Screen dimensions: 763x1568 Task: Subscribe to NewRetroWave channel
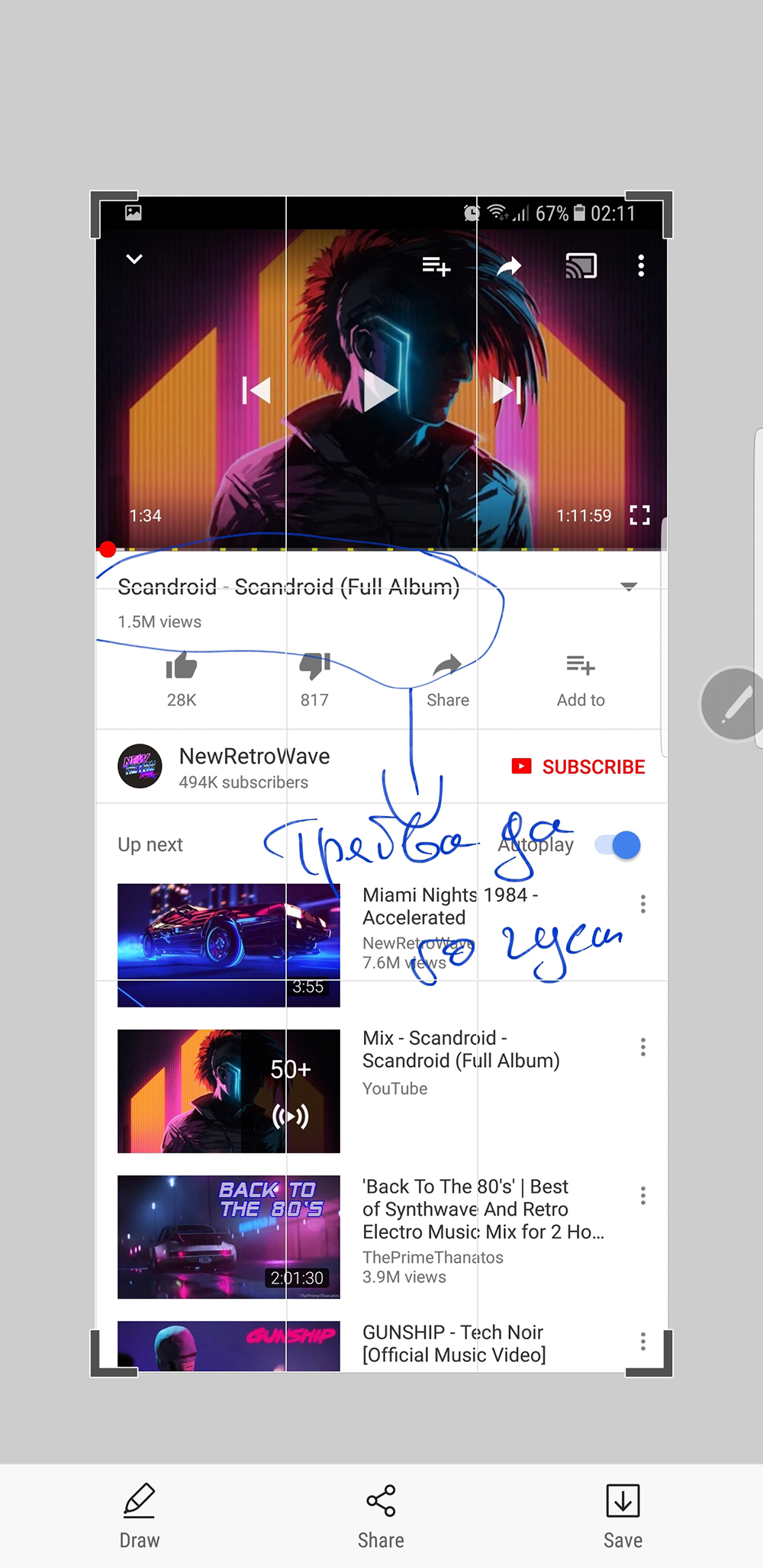[578, 766]
